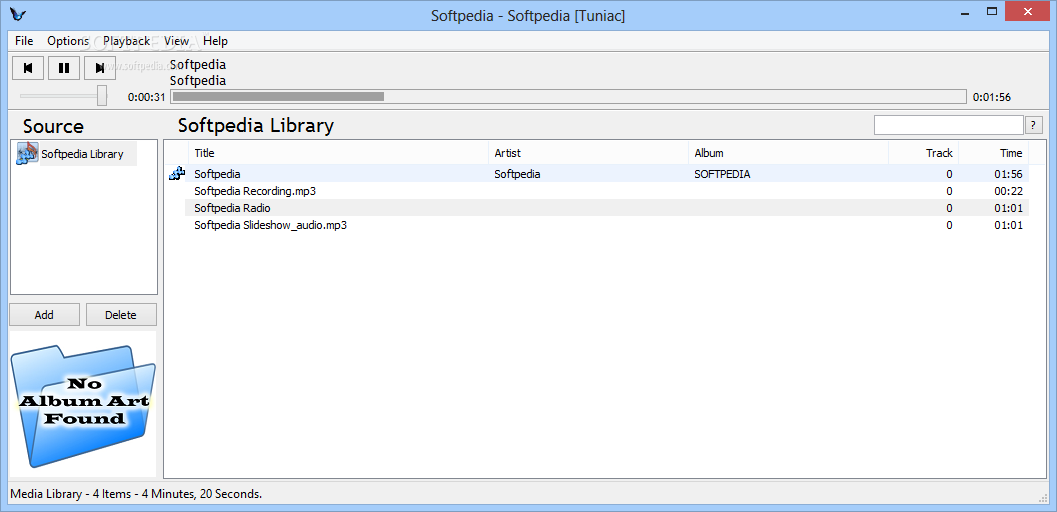Screen dimensions: 1057x512
Task: Pause the current song
Action: (x=64, y=67)
